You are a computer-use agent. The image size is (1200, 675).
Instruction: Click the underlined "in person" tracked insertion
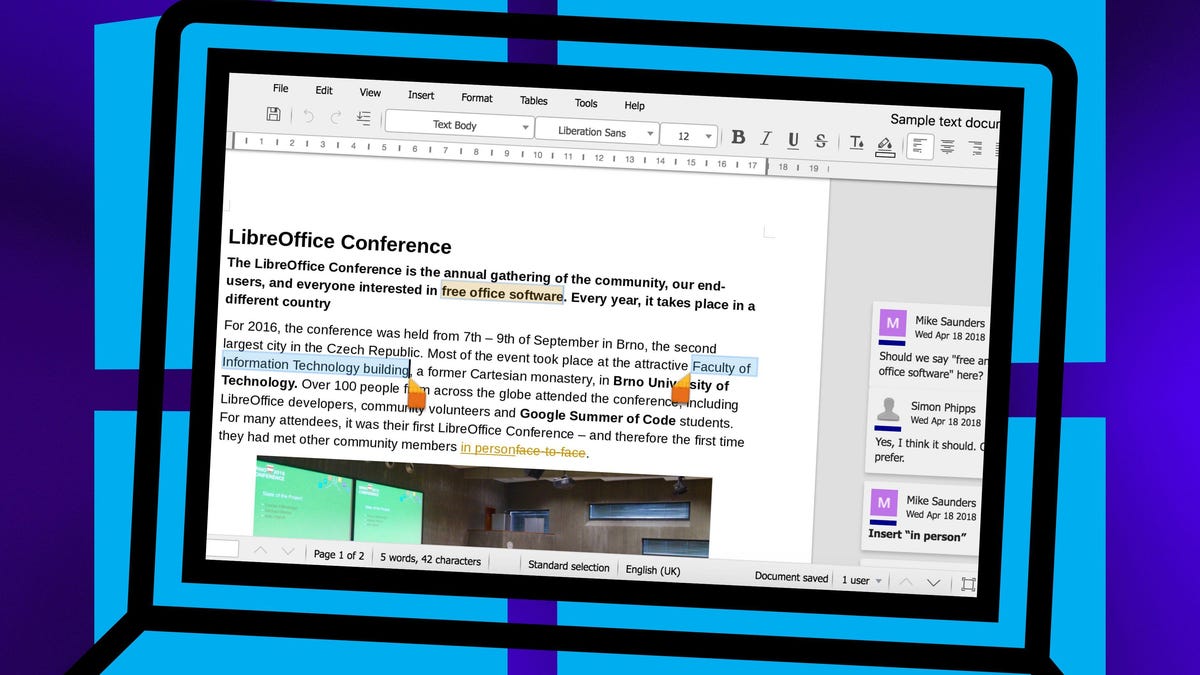point(487,449)
